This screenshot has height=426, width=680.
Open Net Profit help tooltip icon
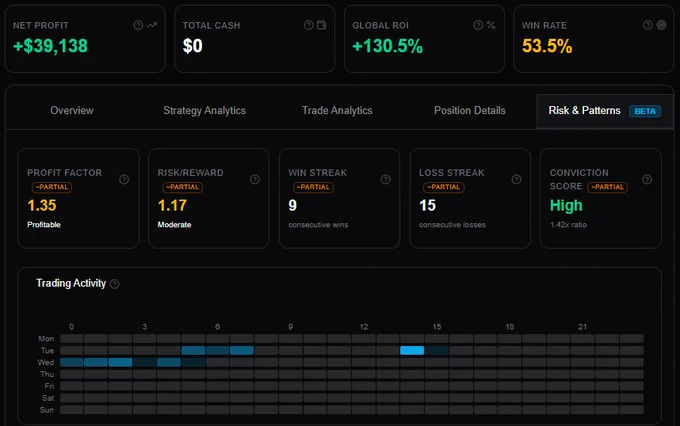[x=138, y=25]
